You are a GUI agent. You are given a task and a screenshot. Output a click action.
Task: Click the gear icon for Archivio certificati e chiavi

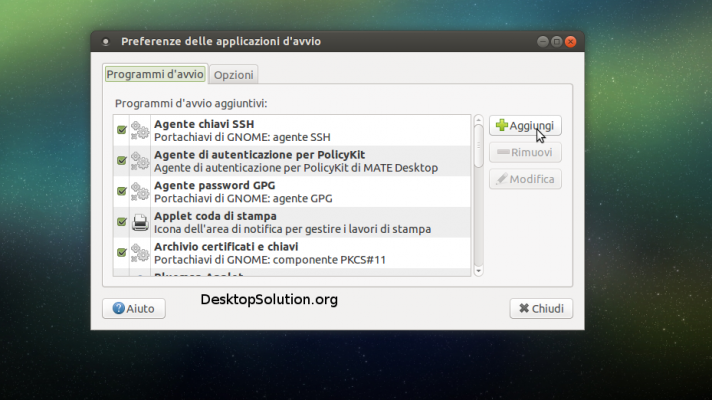coord(139,252)
